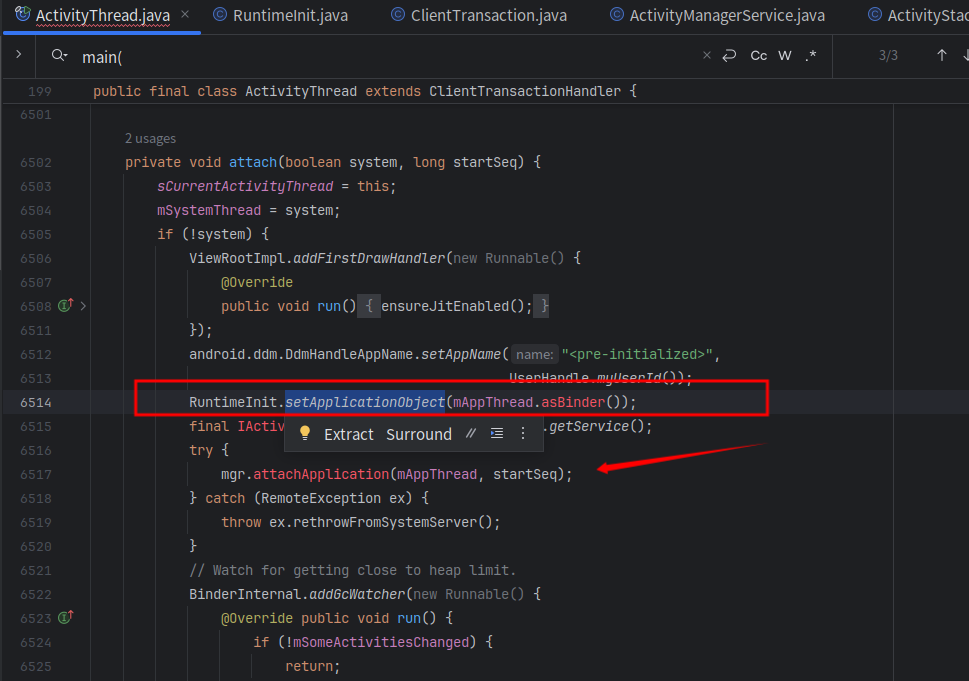Click the gutter override icon beside line 6523
This screenshot has width=969, height=681.
click(64, 617)
